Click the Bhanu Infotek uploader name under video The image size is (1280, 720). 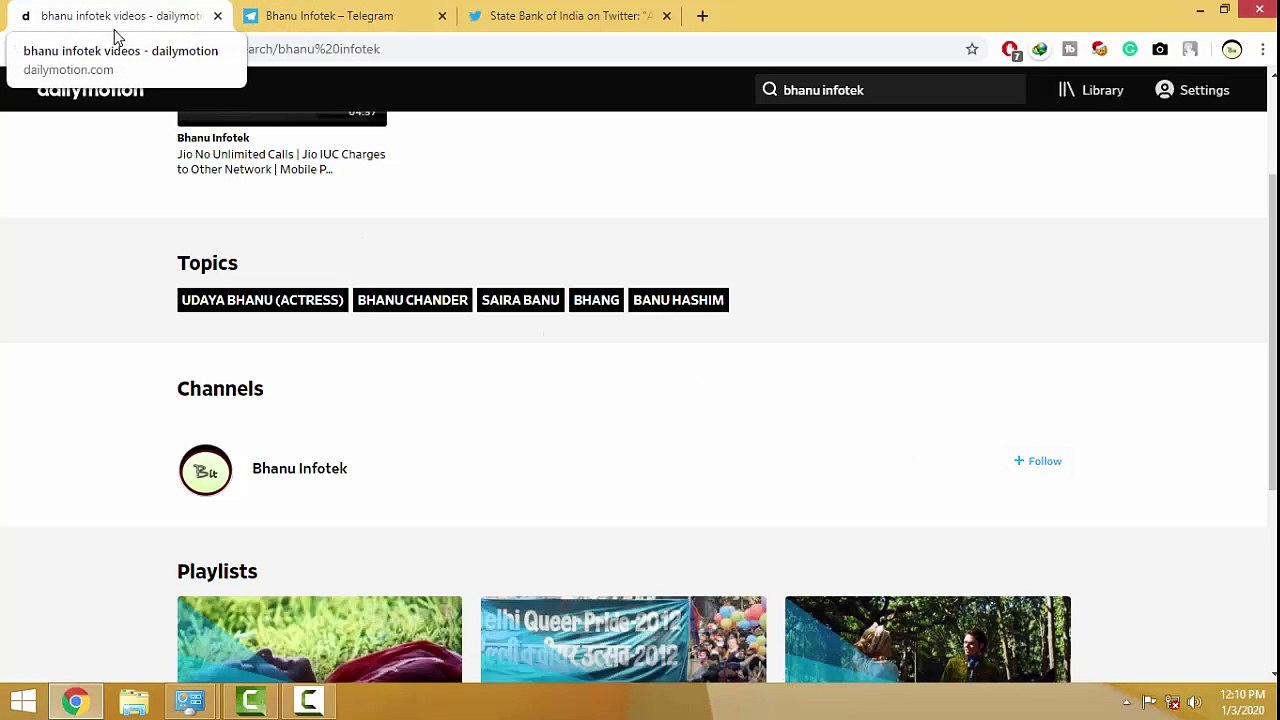click(x=213, y=138)
